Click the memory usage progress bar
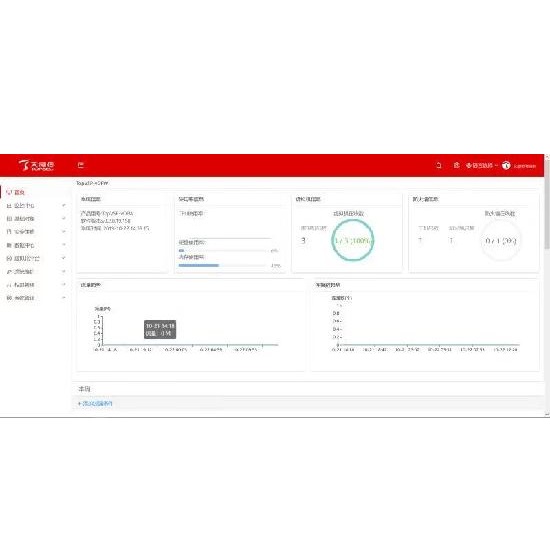This screenshot has width=550, height=550. (x=222, y=266)
